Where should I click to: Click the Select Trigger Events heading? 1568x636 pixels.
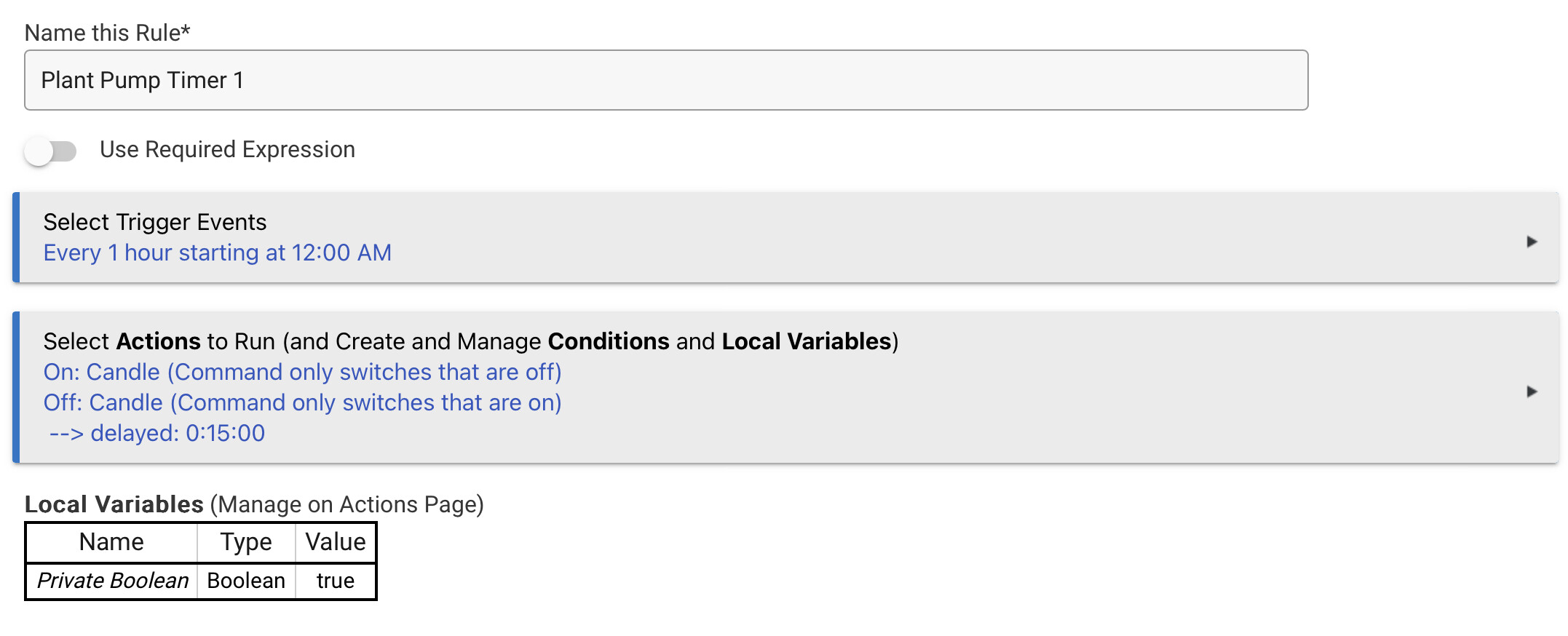click(x=155, y=222)
